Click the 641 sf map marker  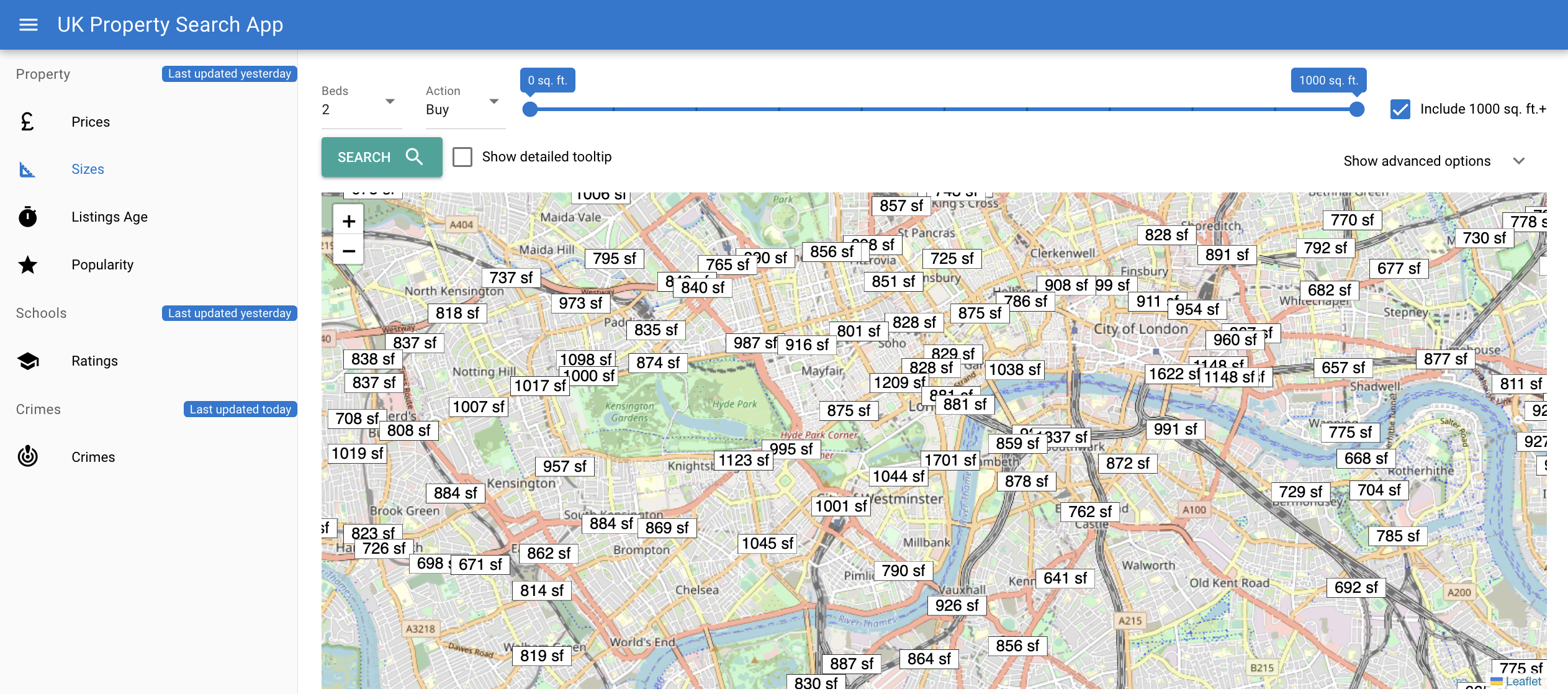click(1065, 579)
